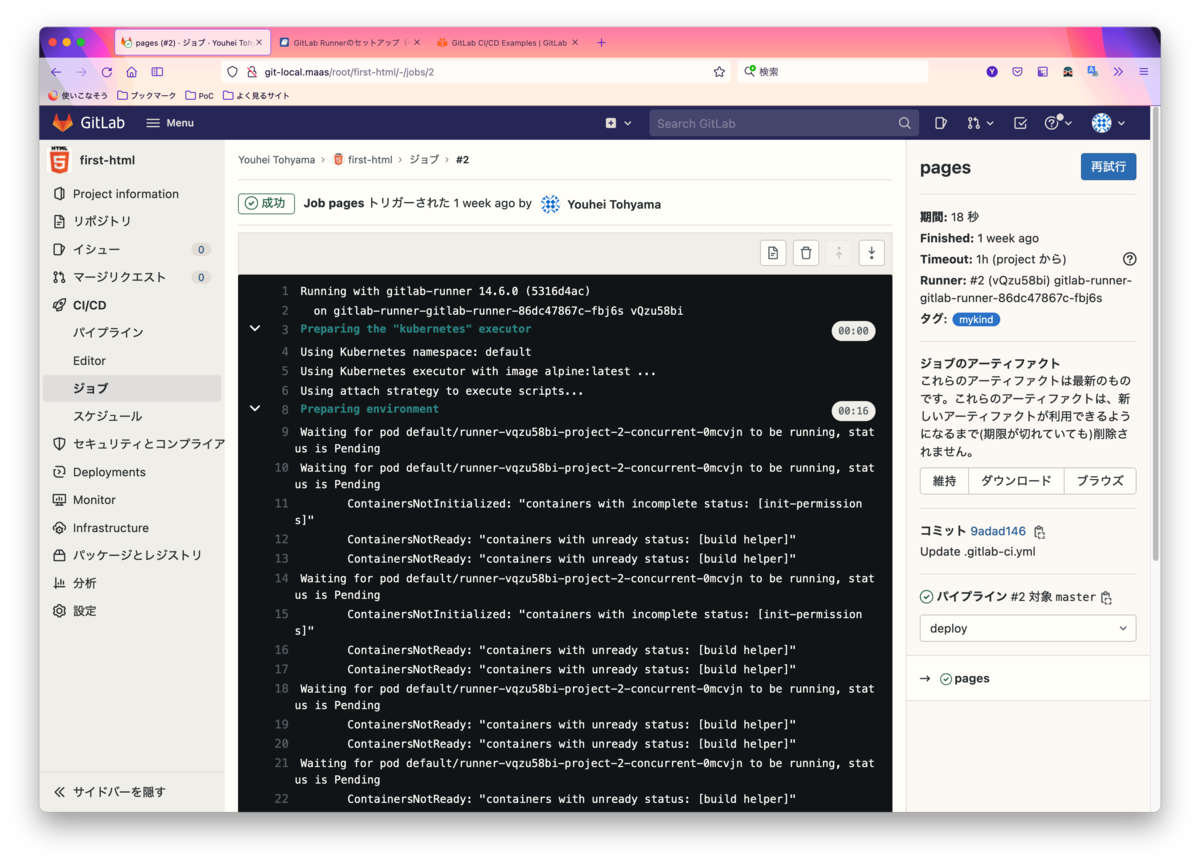Open セキュリティとコンプライアンス in sidebar
The width and height of the screenshot is (1200, 864).
148,444
